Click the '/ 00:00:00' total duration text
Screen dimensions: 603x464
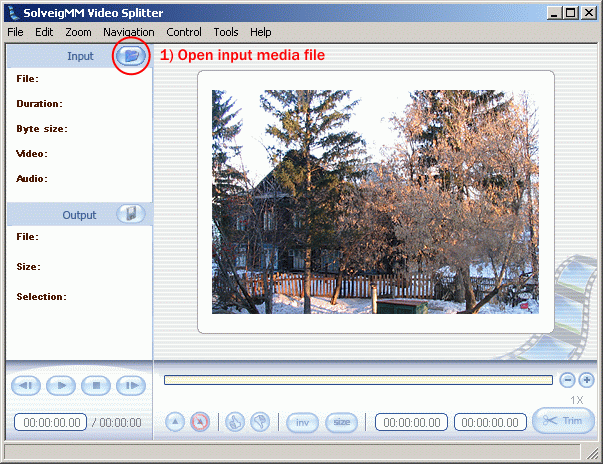pyautogui.click(x=117, y=422)
